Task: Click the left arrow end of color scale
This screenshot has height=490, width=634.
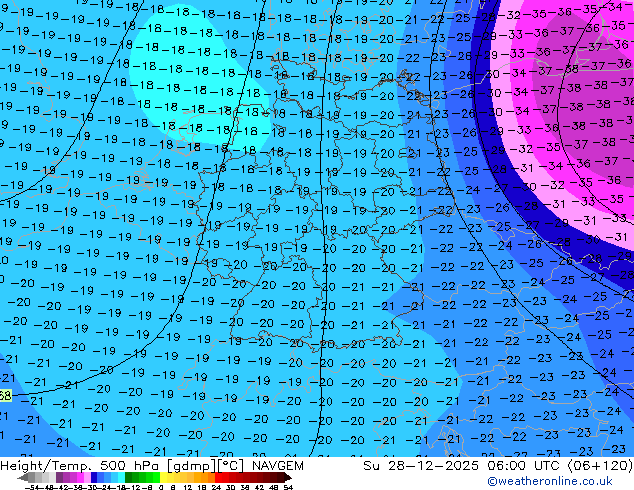Action: tap(23, 477)
